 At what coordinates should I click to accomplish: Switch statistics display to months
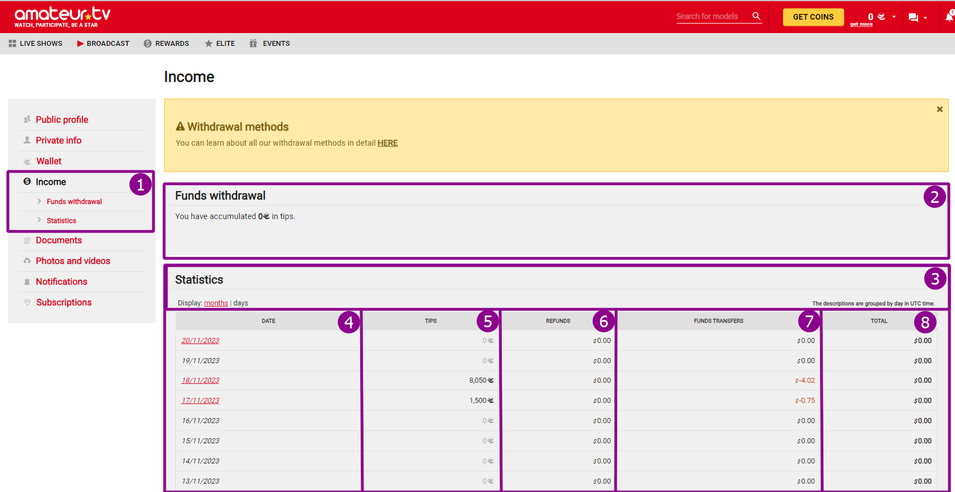point(215,303)
